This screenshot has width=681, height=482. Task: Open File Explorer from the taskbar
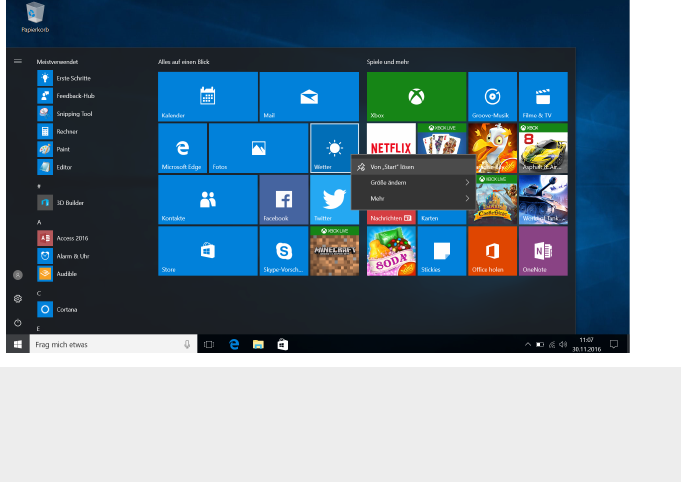258,344
